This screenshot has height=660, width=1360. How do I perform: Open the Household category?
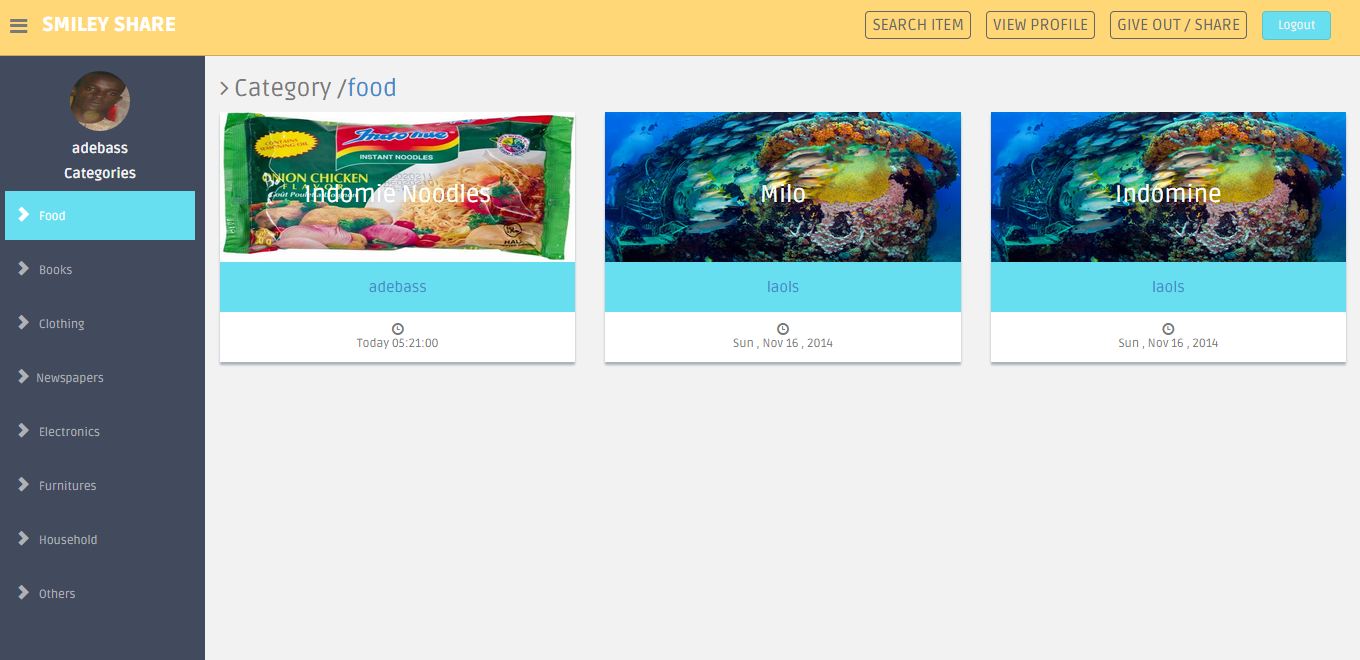100,539
